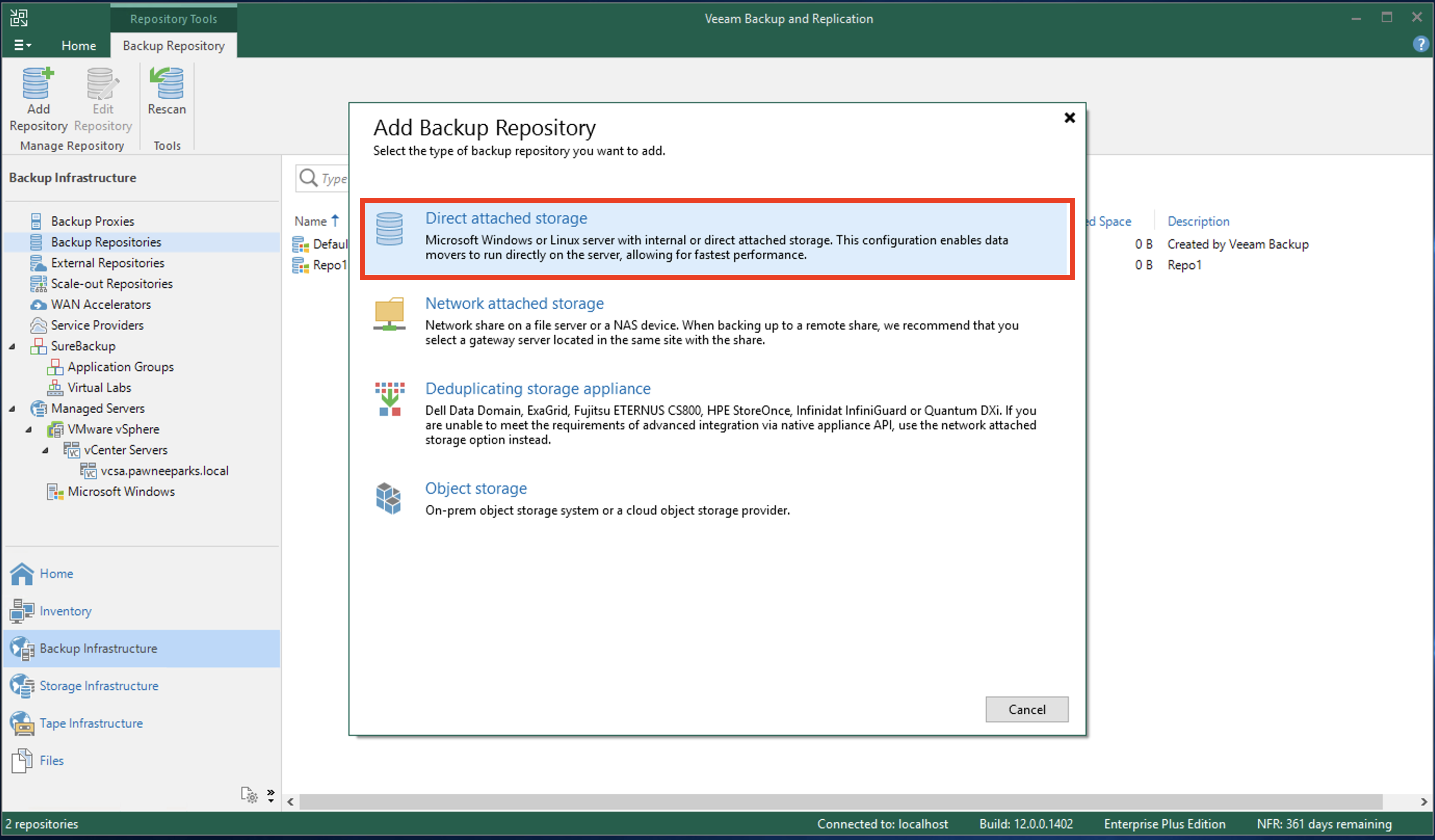This screenshot has width=1435, height=840.
Task: Choose Deduplicating storage appliance link
Action: (x=538, y=388)
